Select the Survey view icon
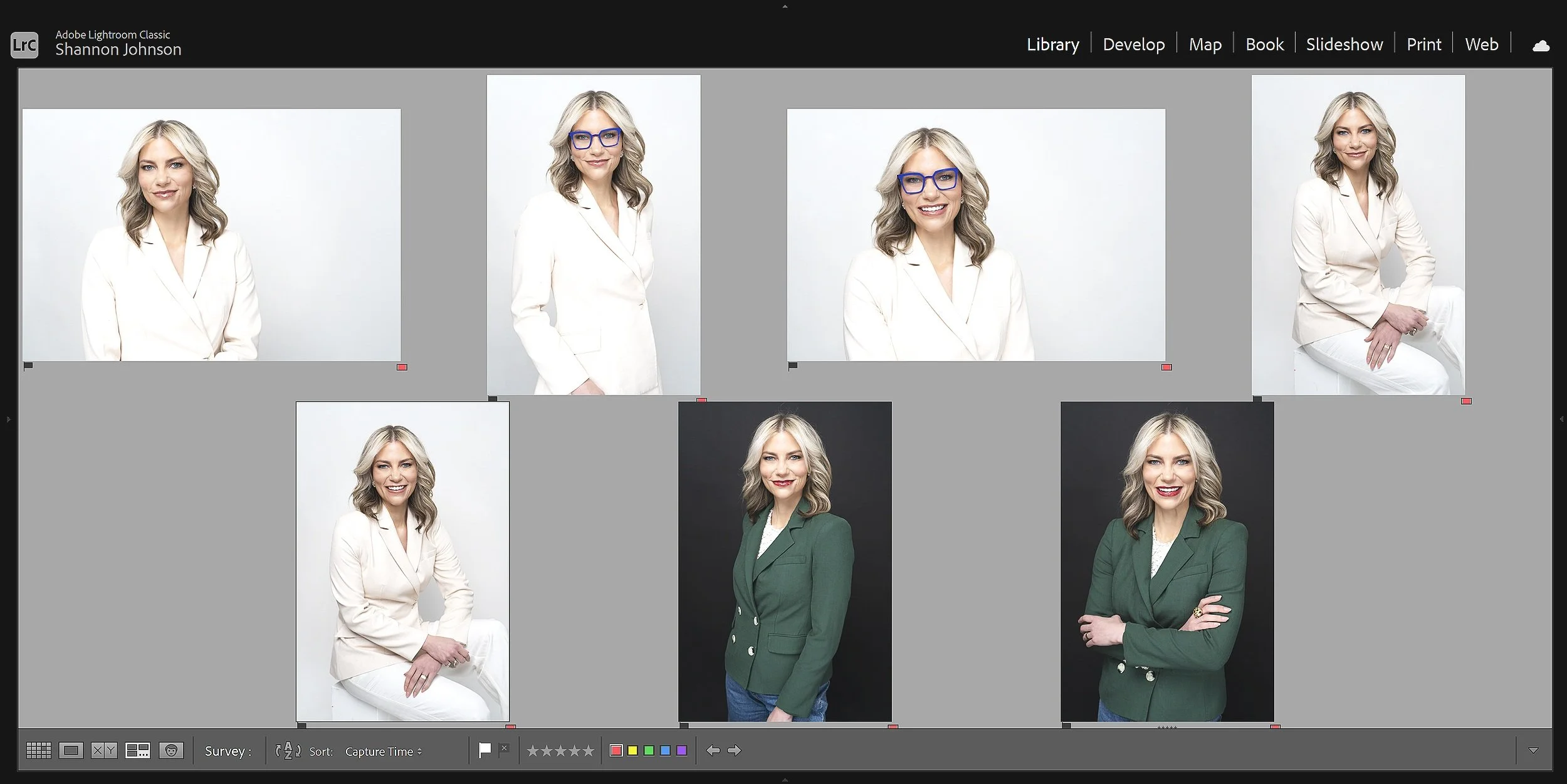The width and height of the screenshot is (1567, 784). (x=137, y=750)
